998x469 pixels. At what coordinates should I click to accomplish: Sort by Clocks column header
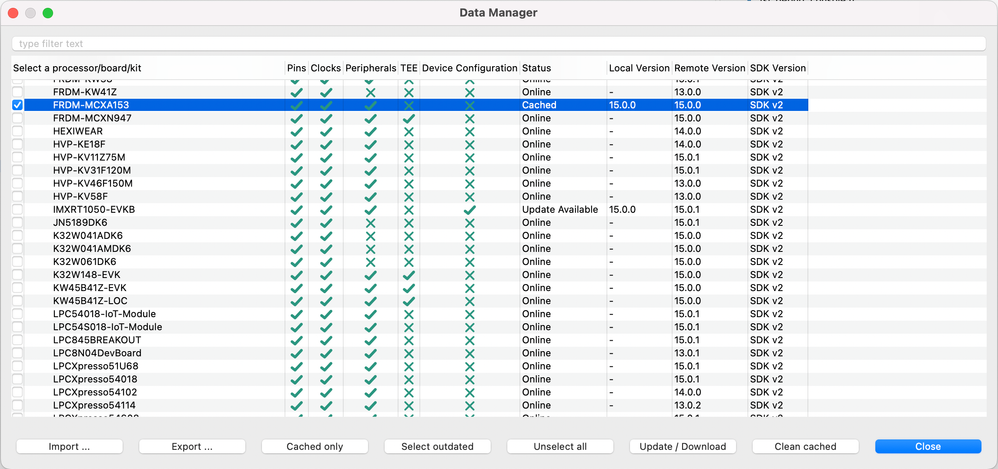[x=325, y=68]
